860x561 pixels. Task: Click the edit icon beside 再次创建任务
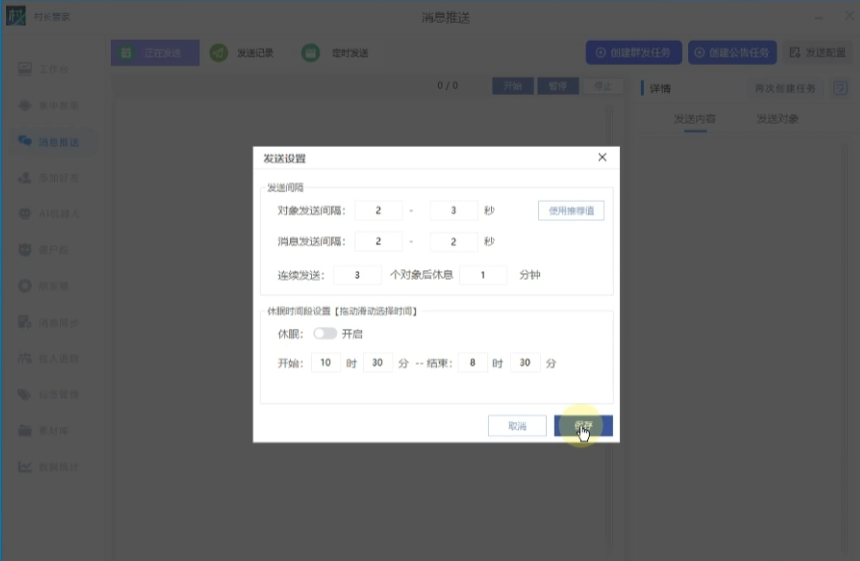pos(840,88)
